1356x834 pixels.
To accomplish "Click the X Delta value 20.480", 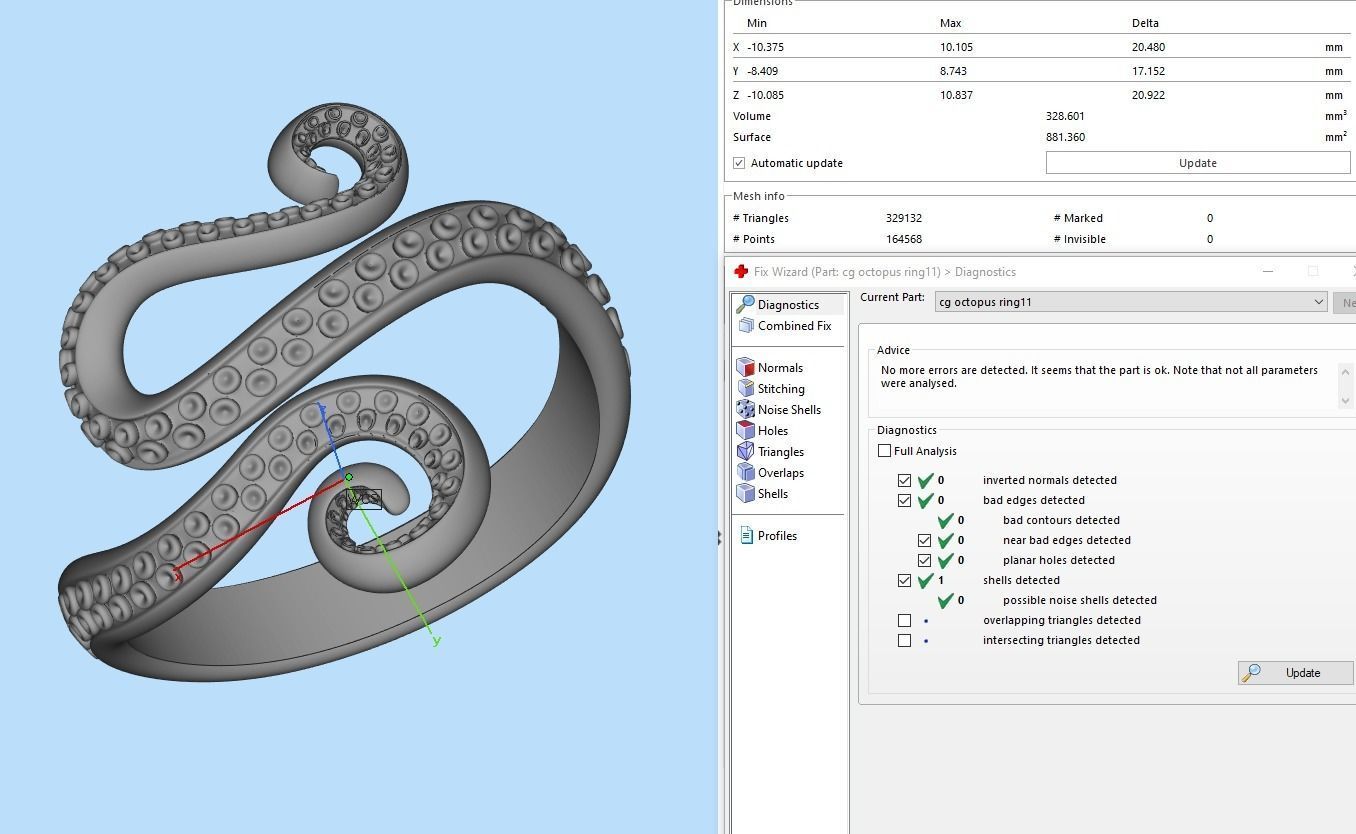I will click(x=1148, y=47).
